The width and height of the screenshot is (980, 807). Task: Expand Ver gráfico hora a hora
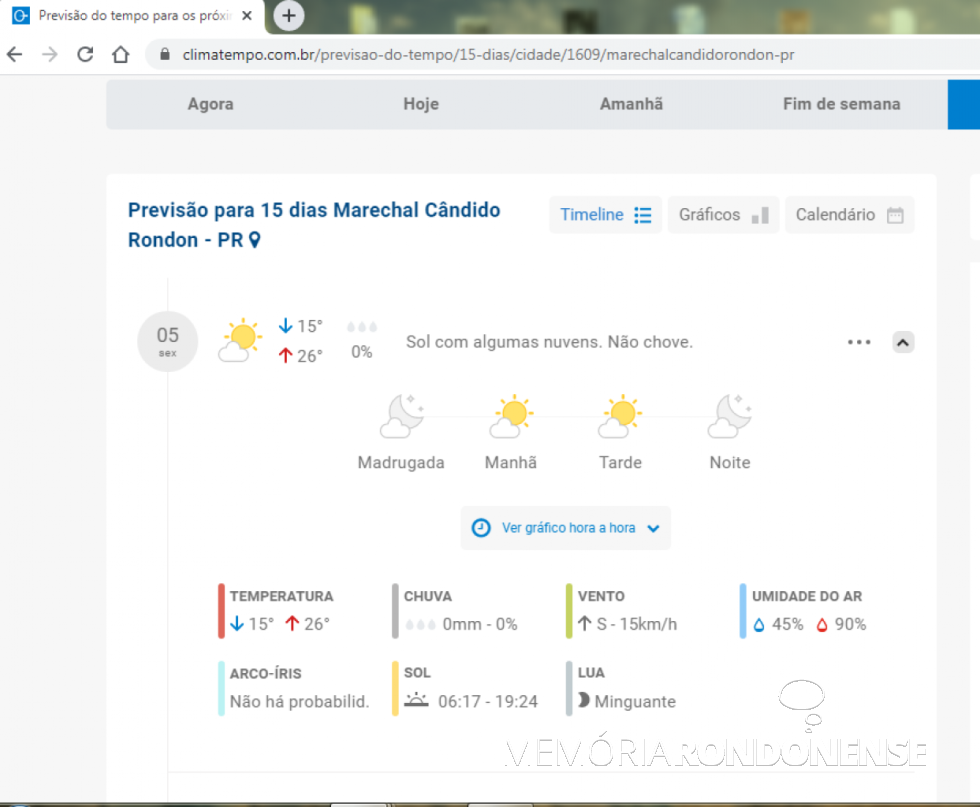point(565,528)
